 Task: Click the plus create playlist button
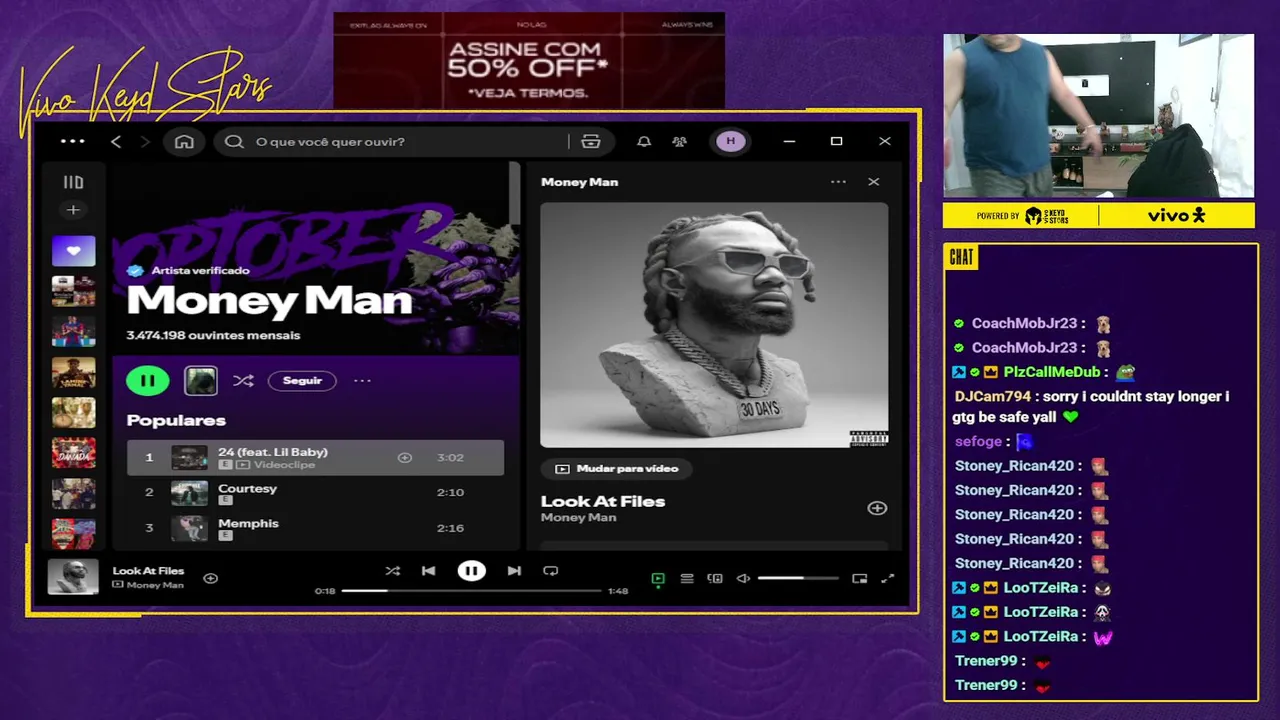(72, 210)
